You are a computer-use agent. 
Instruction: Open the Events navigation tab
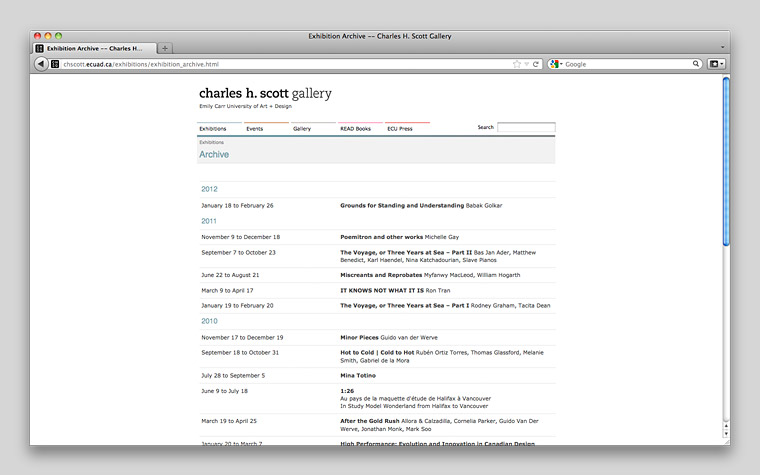pos(255,129)
